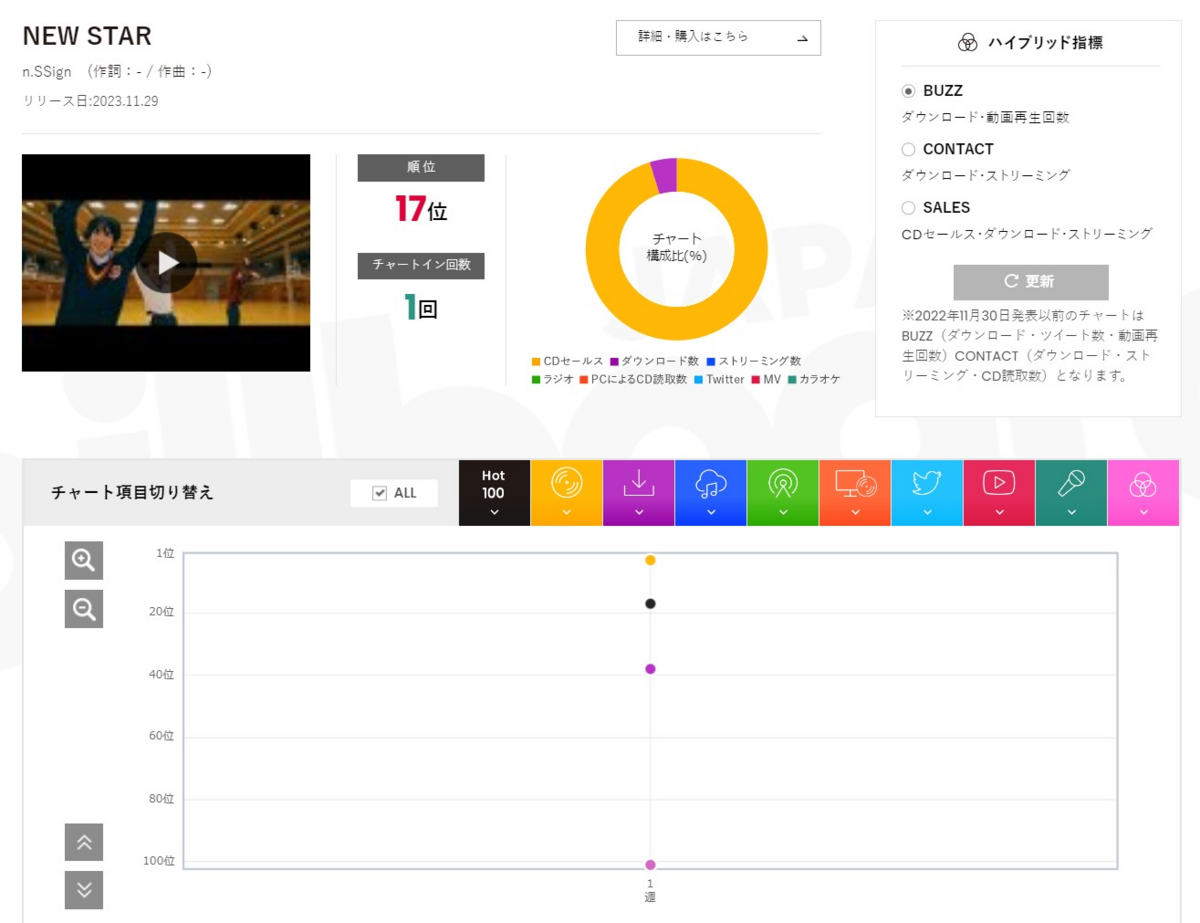
Task: Click the double up arrow button
Action: pos(84,842)
